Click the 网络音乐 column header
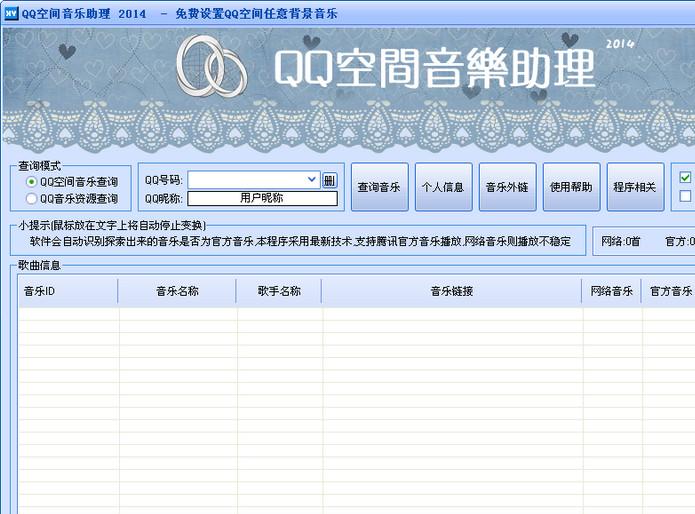The height and width of the screenshot is (514, 695). click(x=611, y=292)
